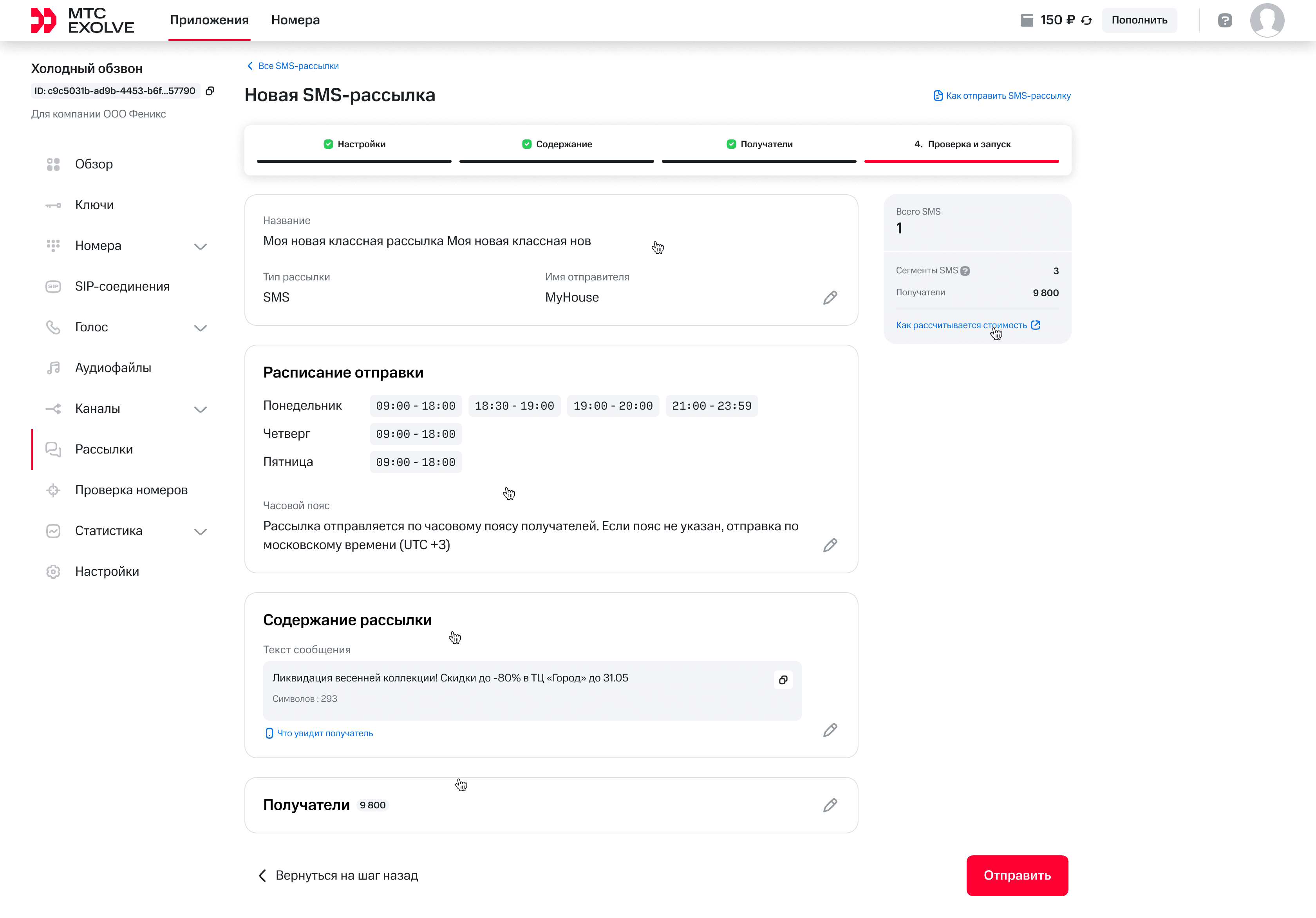The image size is (1316, 918).
Task: Copy the message text
Action: (x=783, y=679)
